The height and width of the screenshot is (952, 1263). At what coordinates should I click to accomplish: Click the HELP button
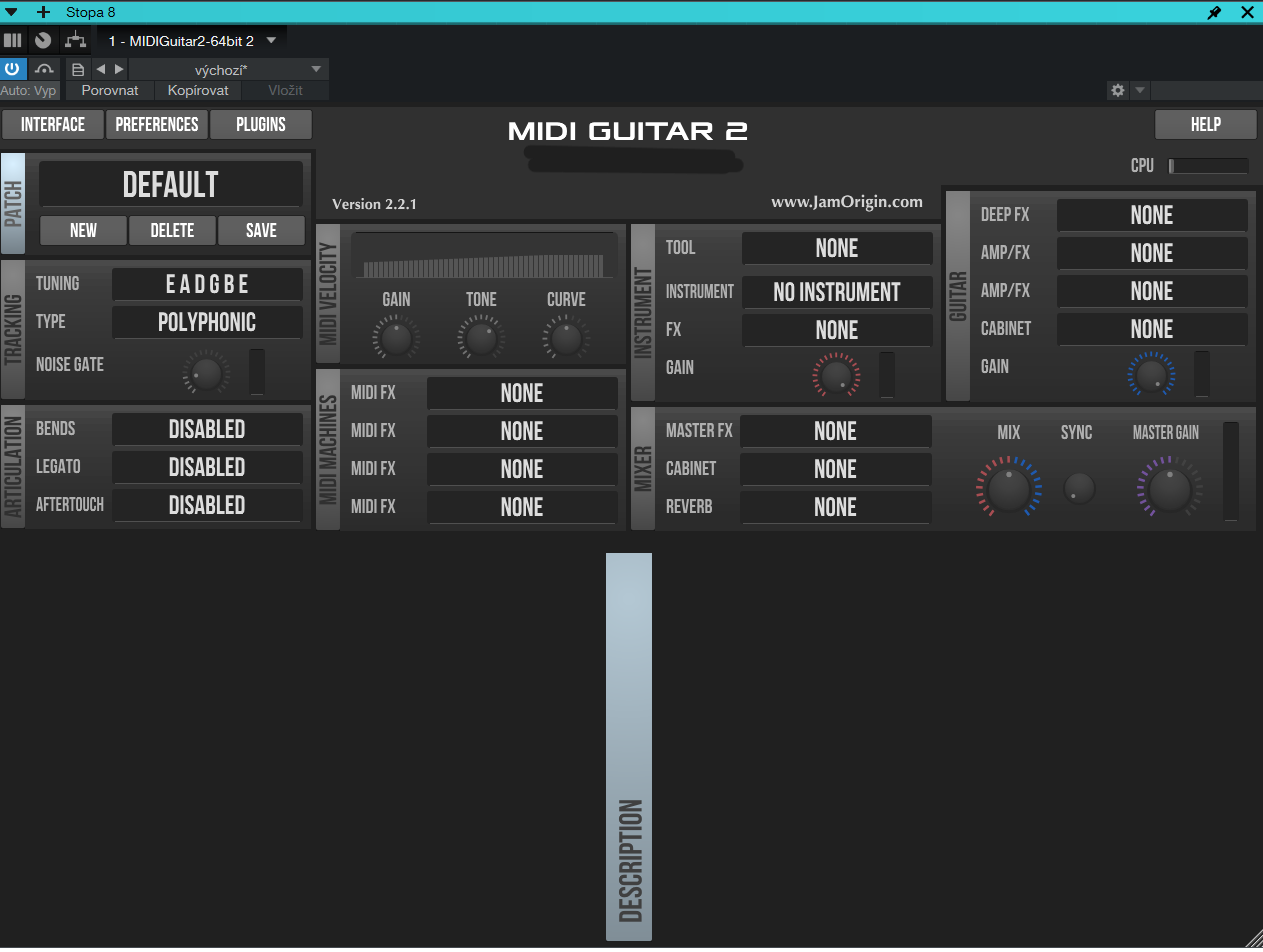coord(1205,124)
